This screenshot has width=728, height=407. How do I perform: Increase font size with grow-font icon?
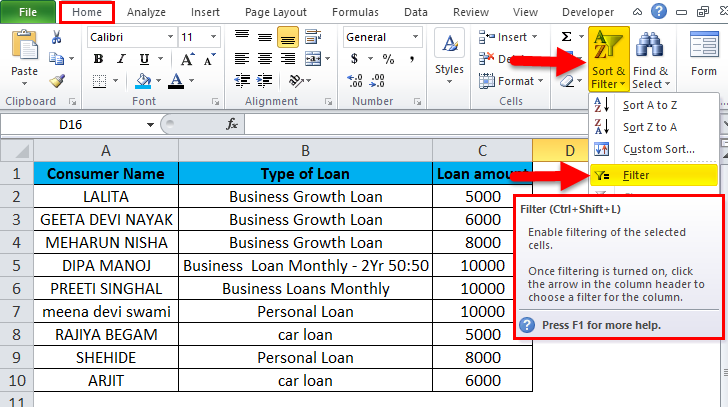tap(187, 59)
